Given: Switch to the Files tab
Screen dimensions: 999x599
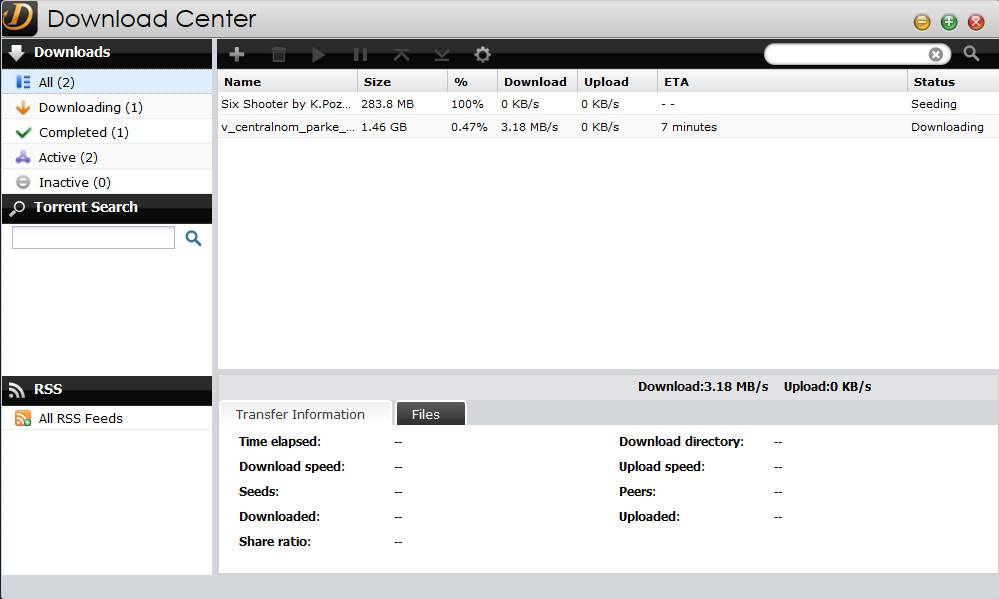Looking at the screenshot, I should coord(426,414).
